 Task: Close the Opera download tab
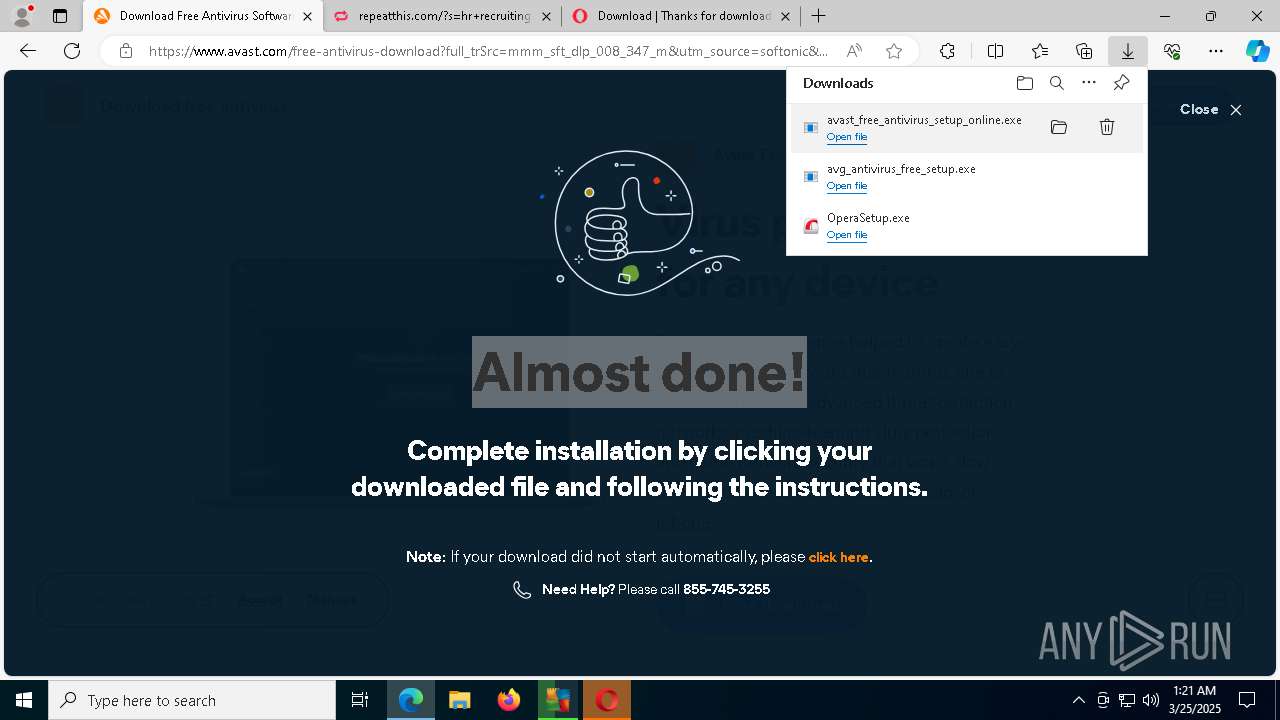tap(785, 16)
